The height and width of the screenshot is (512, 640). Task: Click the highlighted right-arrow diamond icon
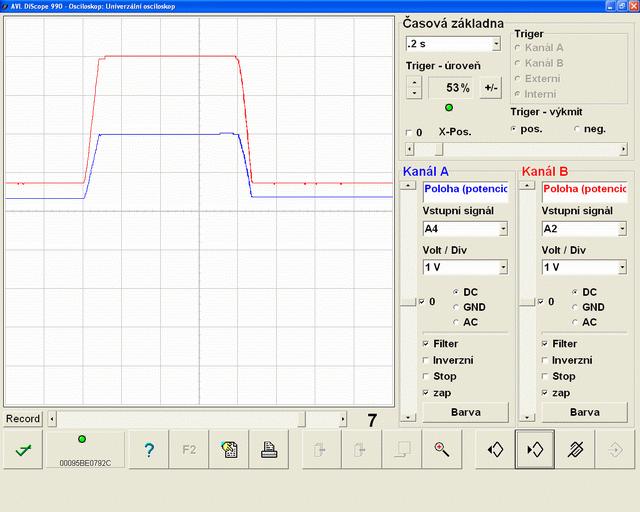point(534,450)
